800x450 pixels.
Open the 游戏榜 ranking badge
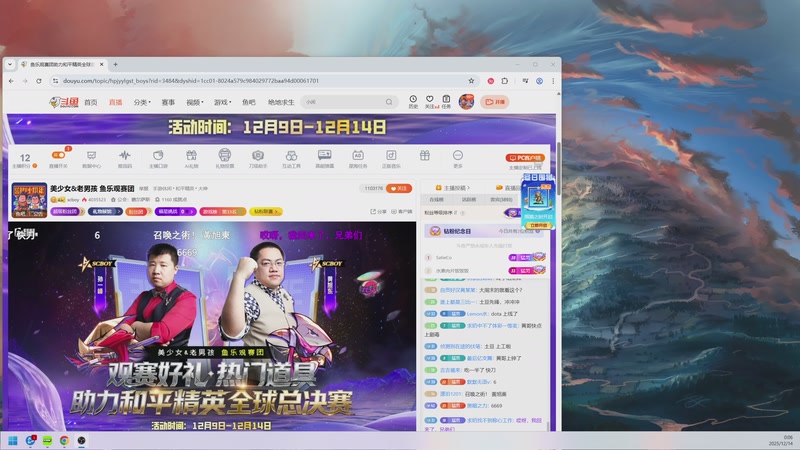click(x=222, y=211)
